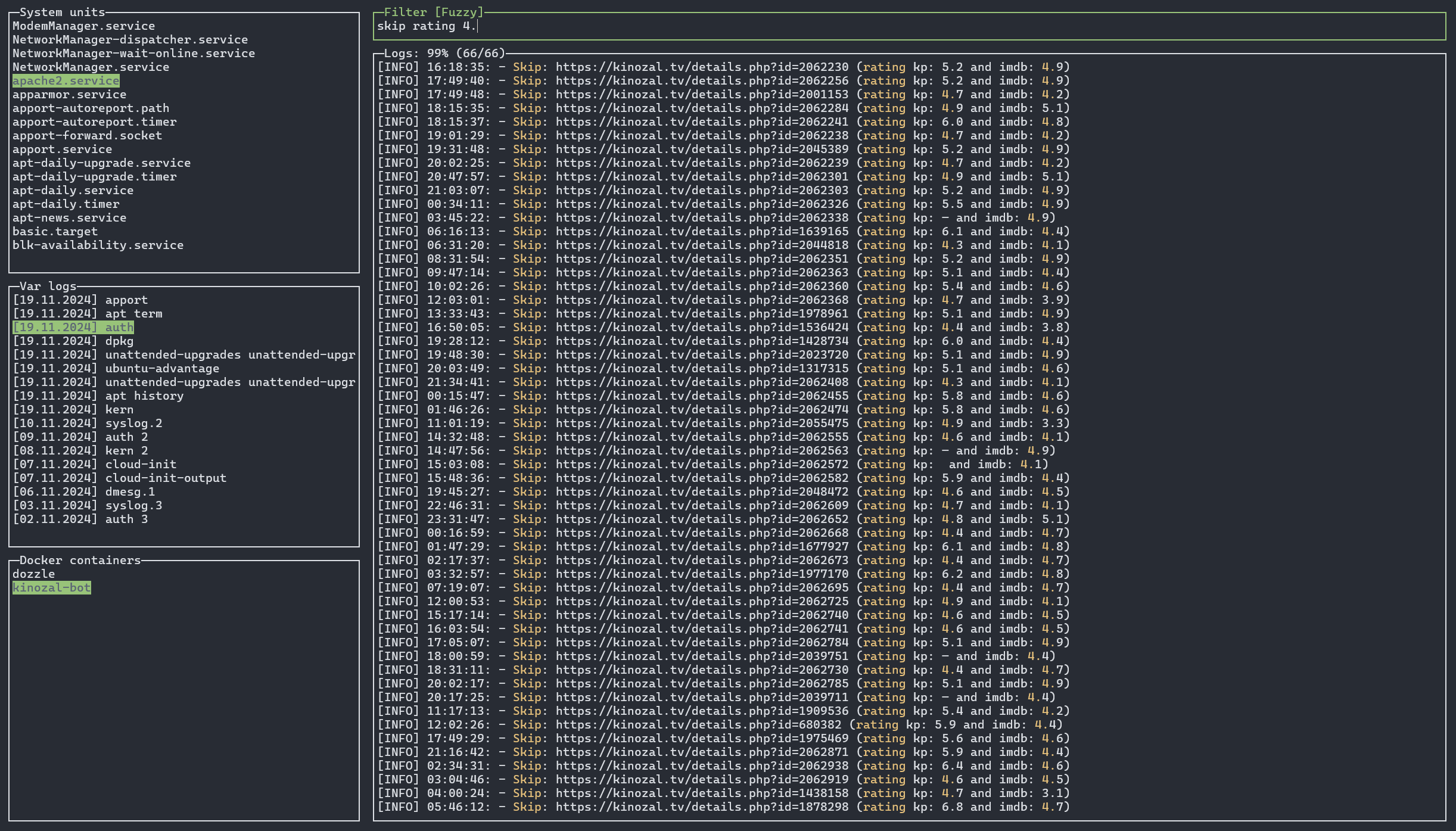Image resolution: width=1456 pixels, height=831 pixels.
Task: Focus the Filter [Fuzzy] input field
Action: pos(909,26)
